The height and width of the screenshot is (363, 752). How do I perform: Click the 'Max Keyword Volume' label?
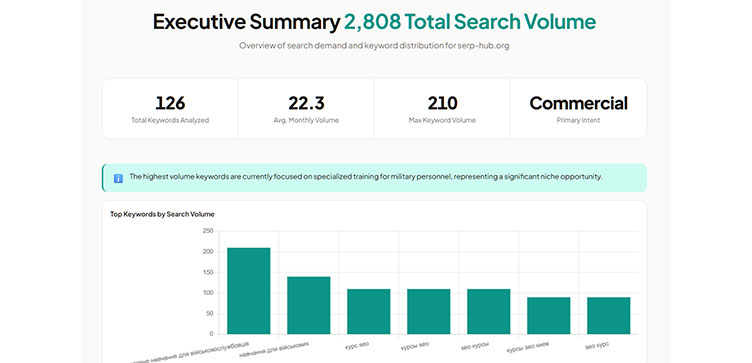coord(442,120)
